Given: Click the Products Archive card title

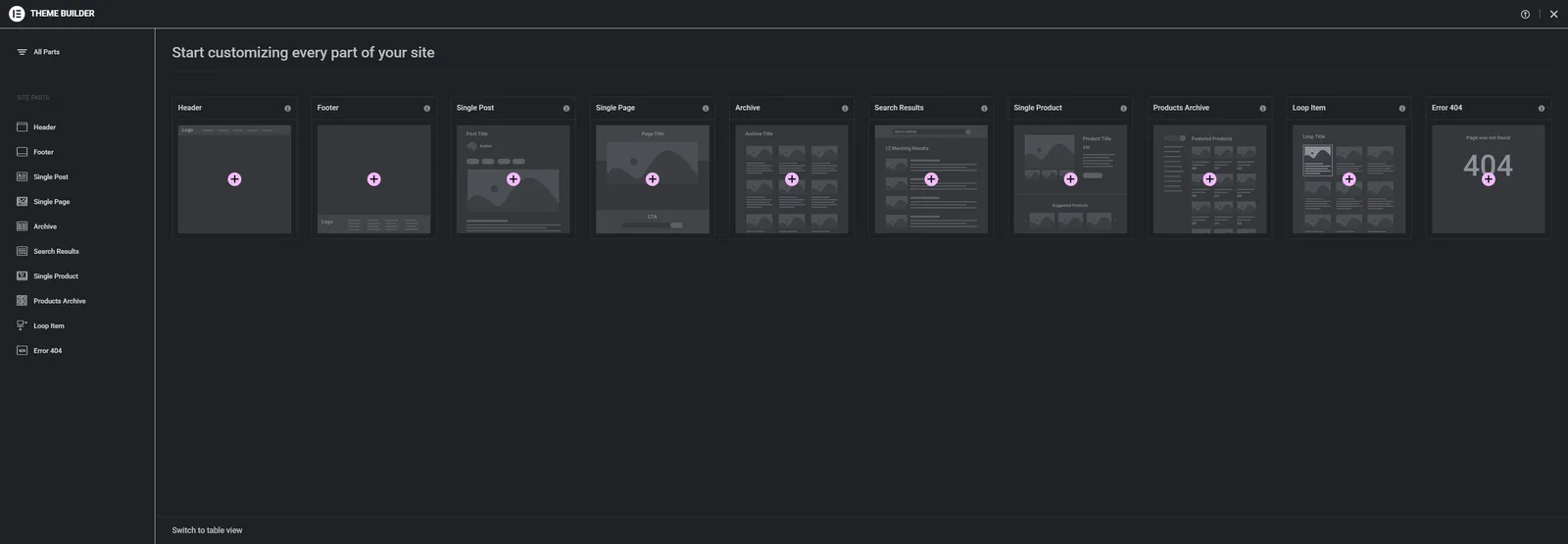Looking at the screenshot, I should pyautogui.click(x=1181, y=108).
